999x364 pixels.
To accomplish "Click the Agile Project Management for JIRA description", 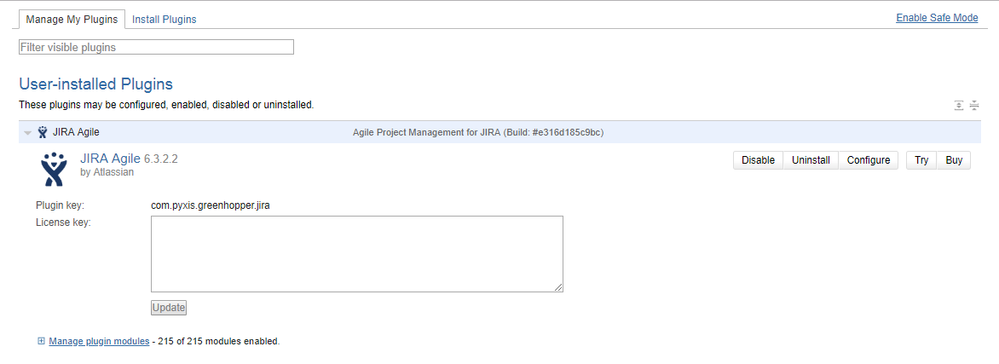I will click(x=478, y=133).
